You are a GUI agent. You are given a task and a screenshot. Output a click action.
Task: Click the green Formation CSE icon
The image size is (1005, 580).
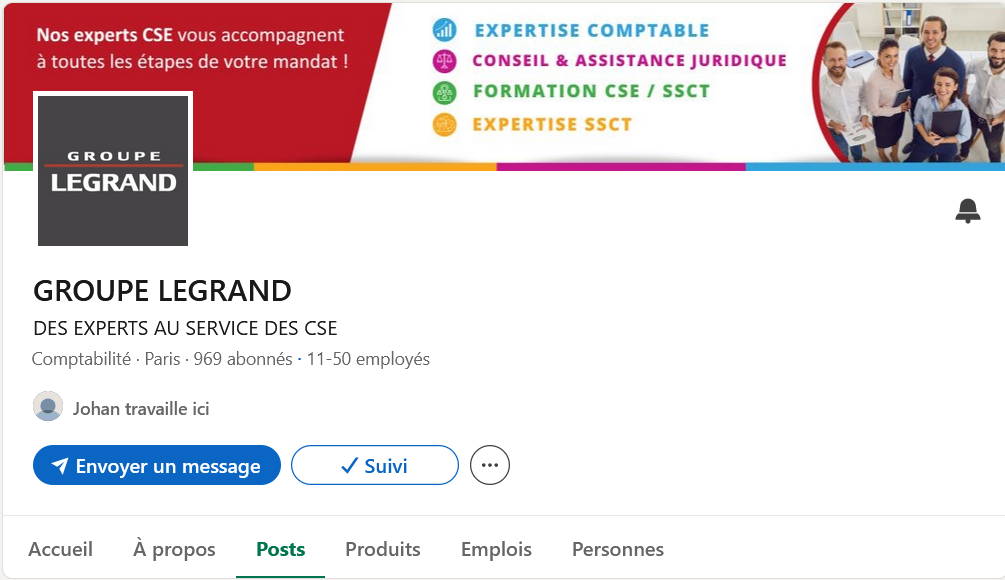tap(444, 93)
